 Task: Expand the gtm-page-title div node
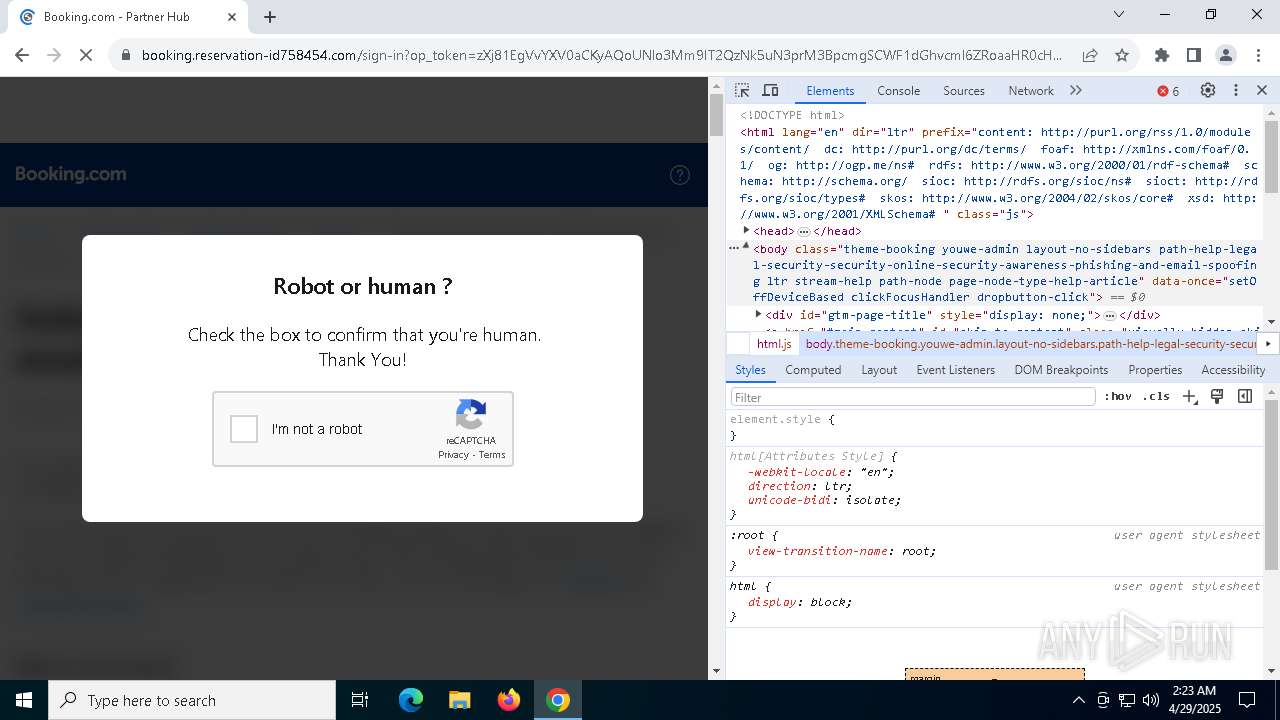[x=759, y=315]
